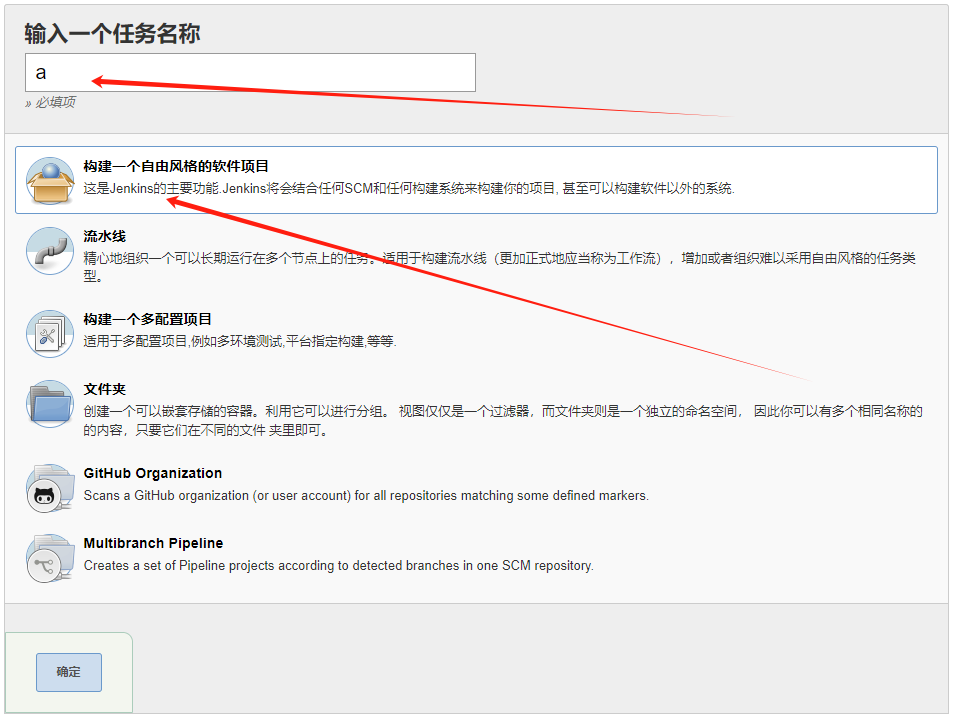Select the Multibranch Pipeline branch icon
Screen dimensions: 960x721
50,558
